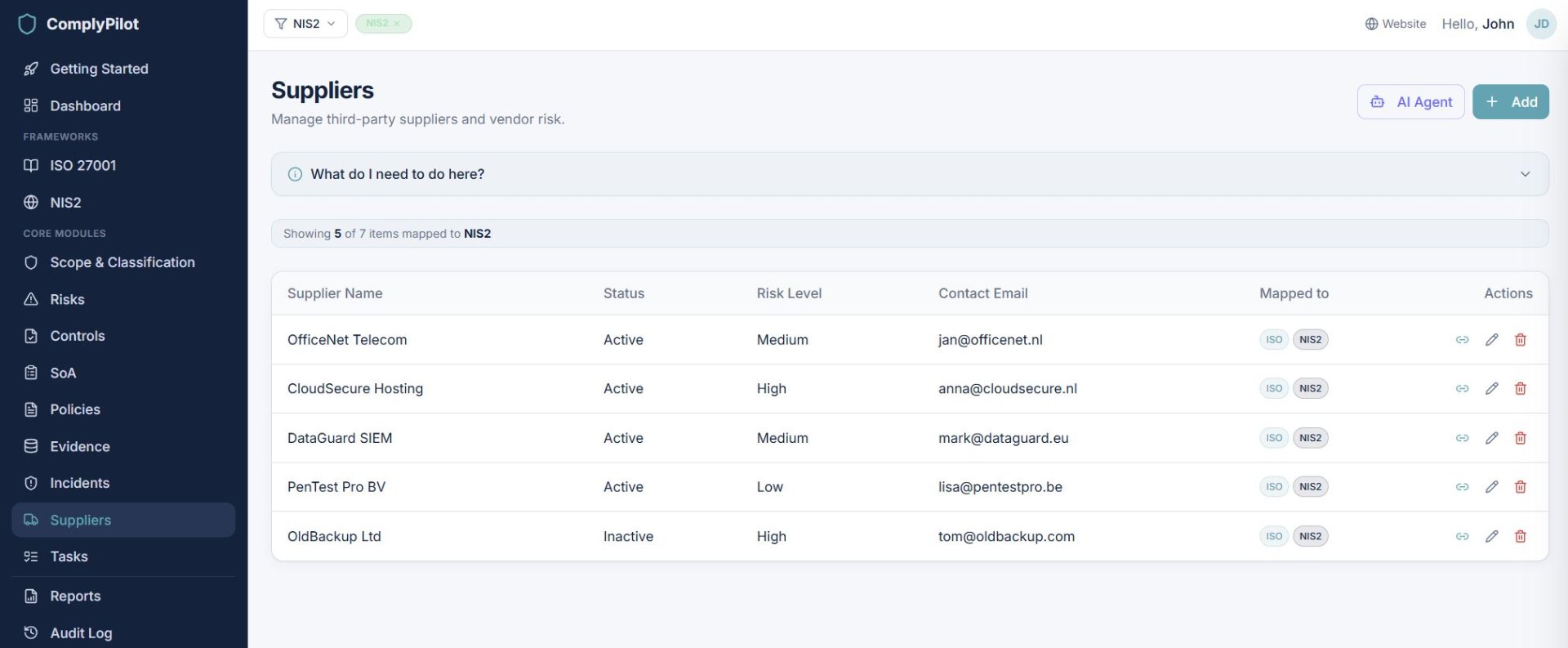Delete the PenTest Pro BV supplier
This screenshot has width=1568, height=648.
[1520, 487]
